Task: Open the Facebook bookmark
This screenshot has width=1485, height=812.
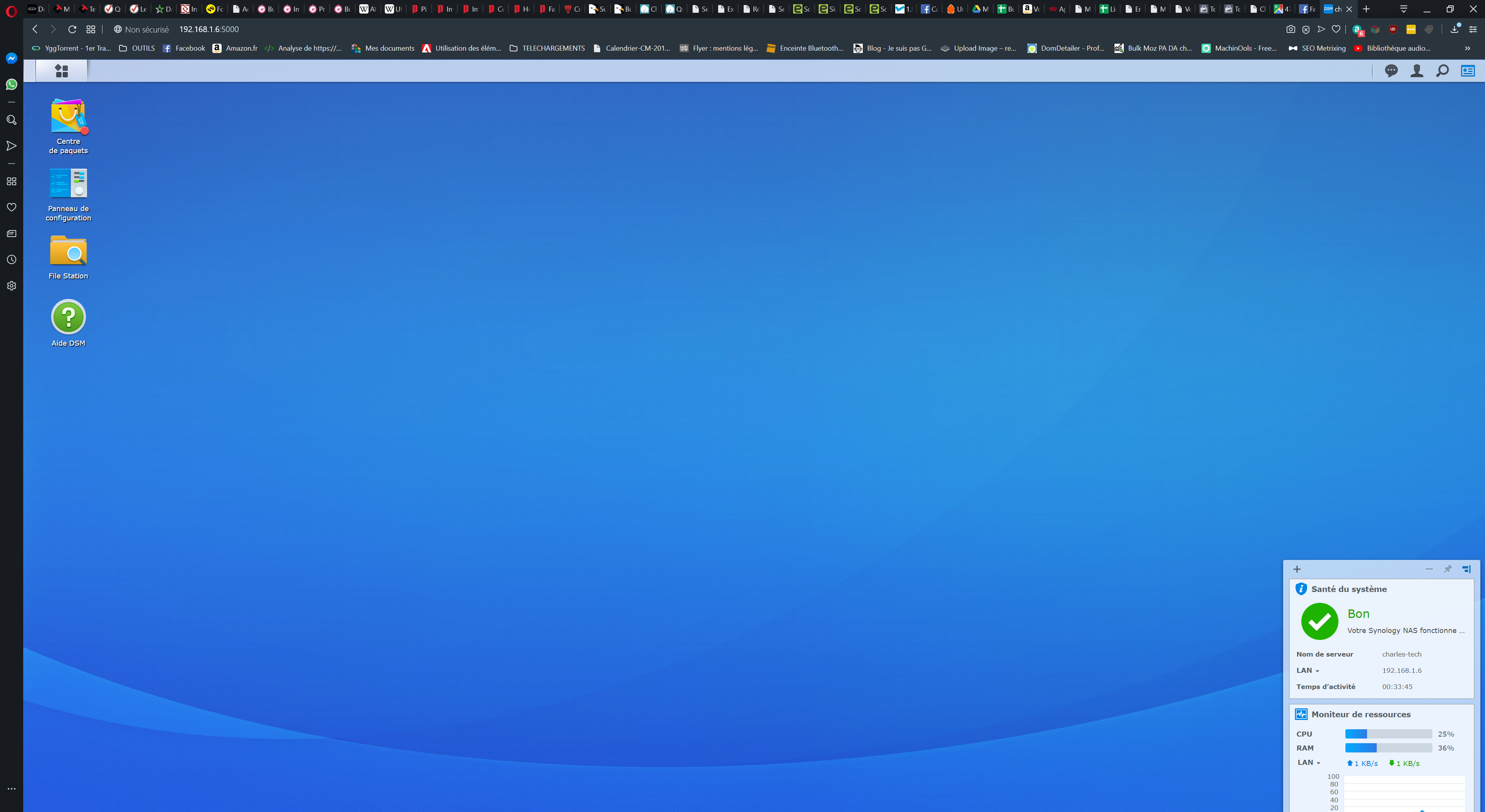Action: pos(184,48)
